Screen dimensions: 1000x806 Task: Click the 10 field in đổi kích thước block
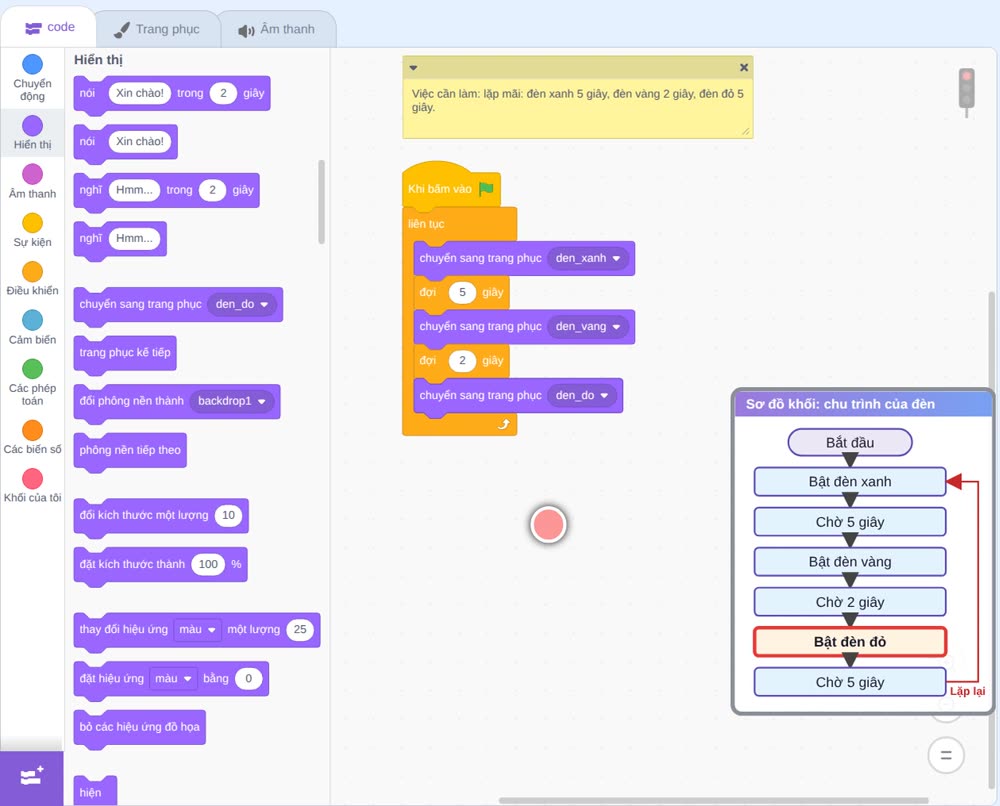coord(228,515)
